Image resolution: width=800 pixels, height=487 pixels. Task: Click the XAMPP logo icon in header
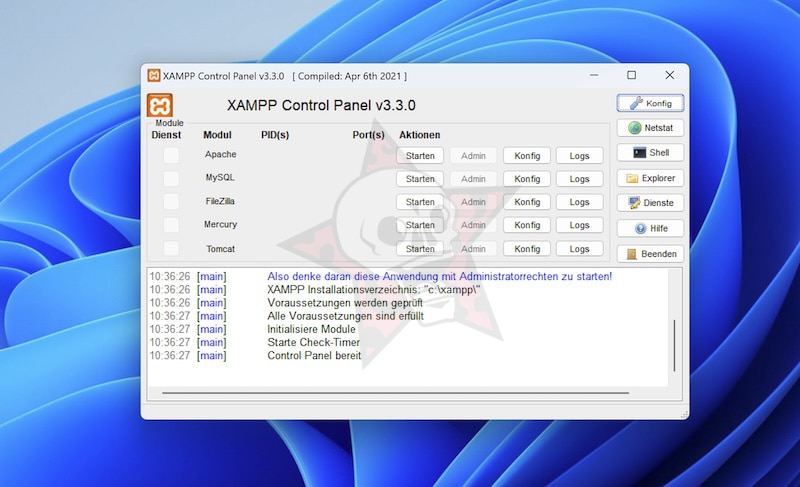click(x=160, y=106)
